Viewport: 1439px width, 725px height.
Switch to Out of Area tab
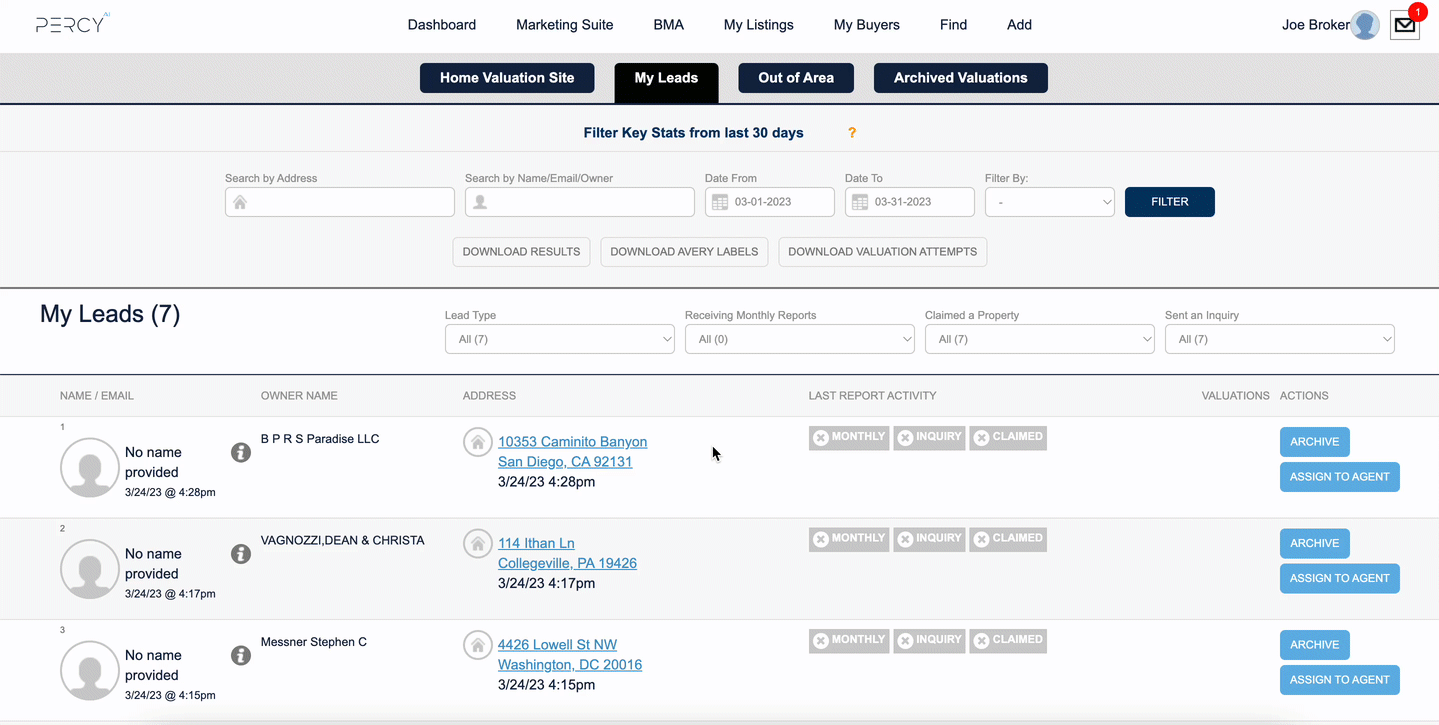pyautogui.click(x=796, y=78)
